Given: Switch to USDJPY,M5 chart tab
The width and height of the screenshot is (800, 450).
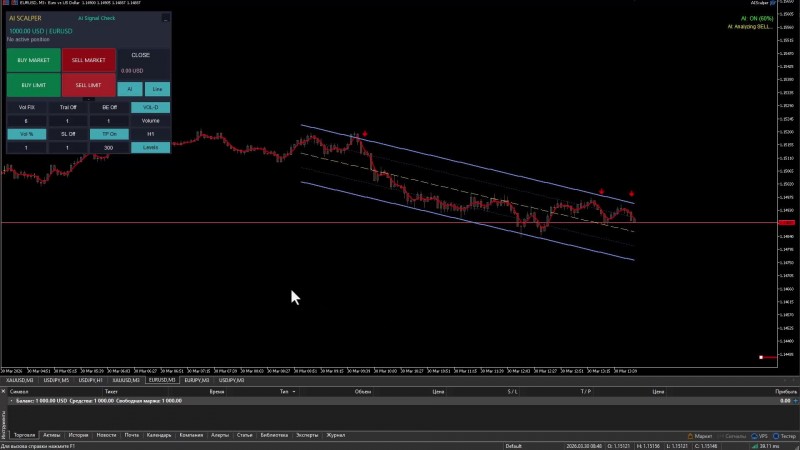Looking at the screenshot, I should point(56,381).
